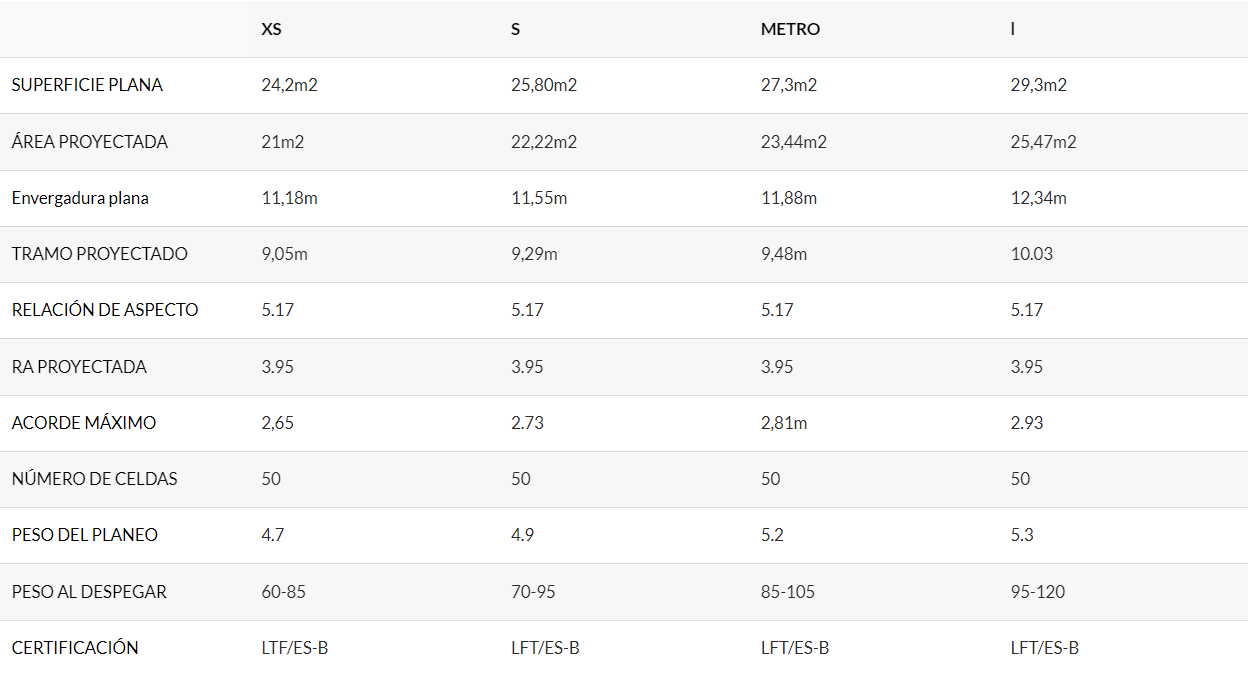Click the PESO AL DESPEGAR label
This screenshot has height=680, width=1248.
tap(89, 592)
